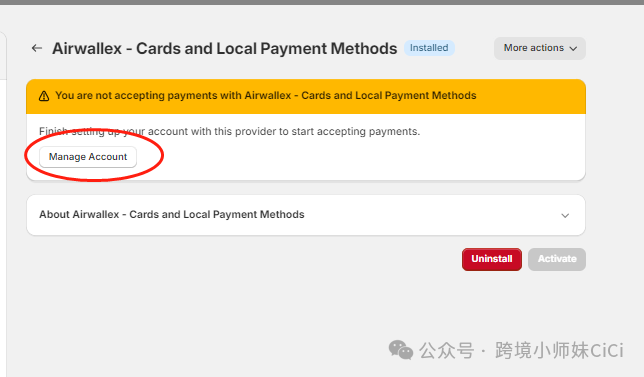The image size is (644, 377).
Task: Click the 公众号 label in watermark
Action: (446, 350)
